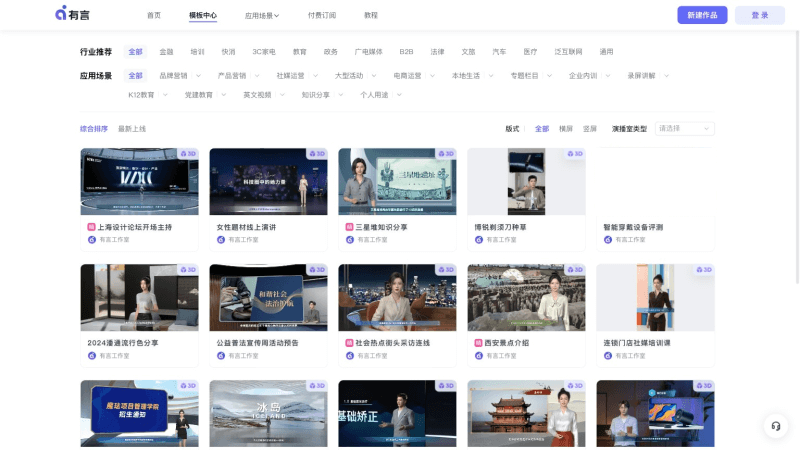The height and width of the screenshot is (450, 800).
Task: Click the 登录 button
Action: tap(759, 15)
